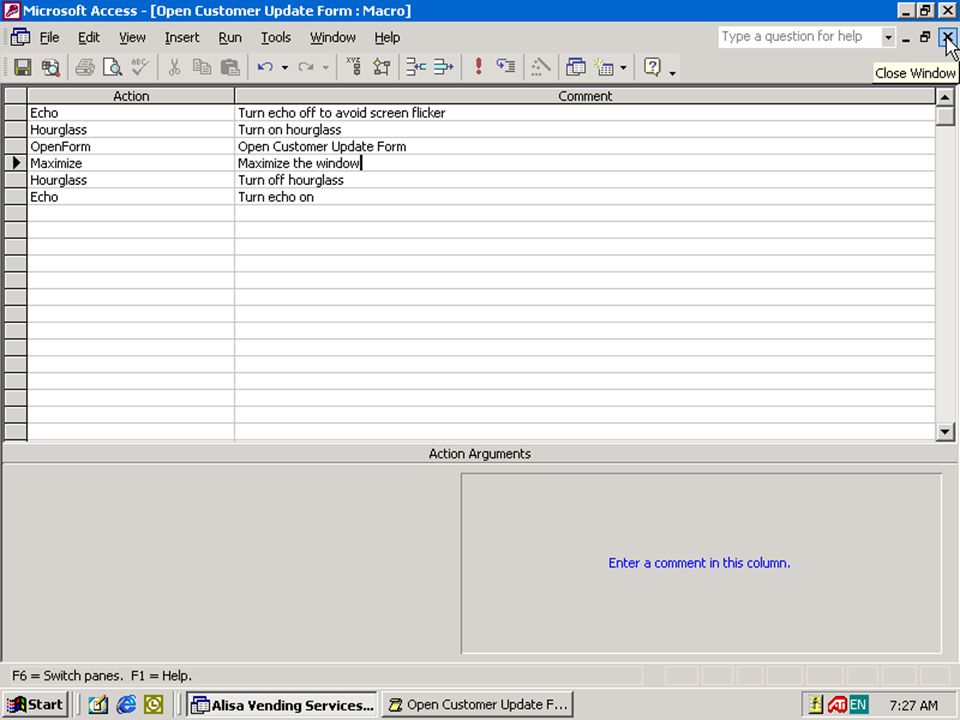Open the Run menu
This screenshot has height=720, width=960.
tap(230, 37)
